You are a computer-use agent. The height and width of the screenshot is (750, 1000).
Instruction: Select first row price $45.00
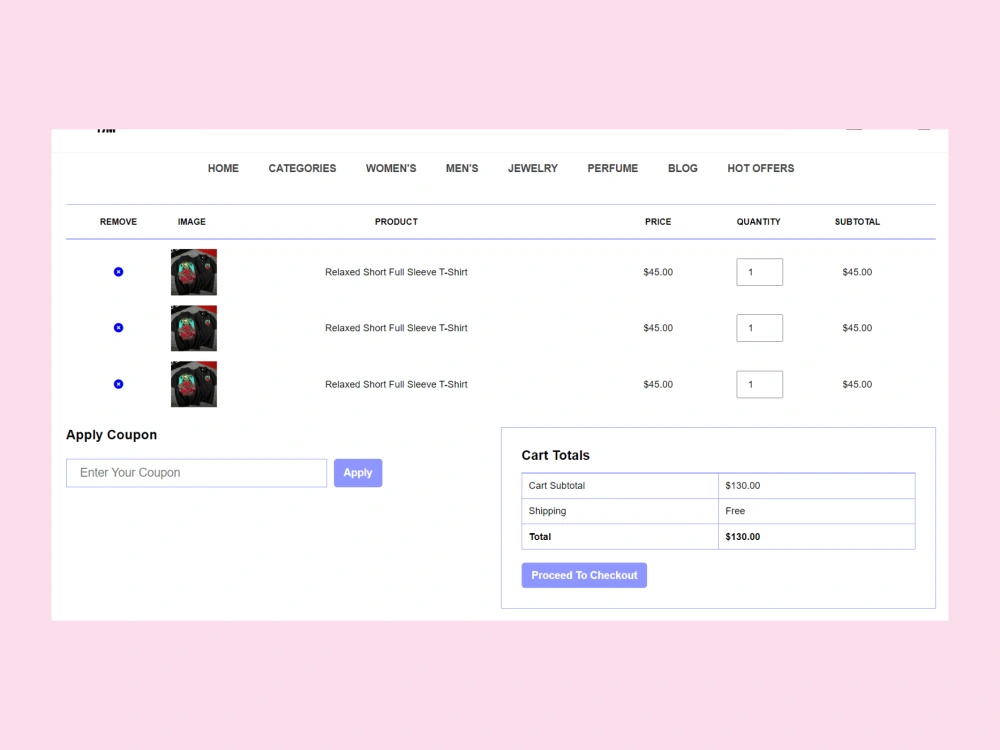[658, 272]
